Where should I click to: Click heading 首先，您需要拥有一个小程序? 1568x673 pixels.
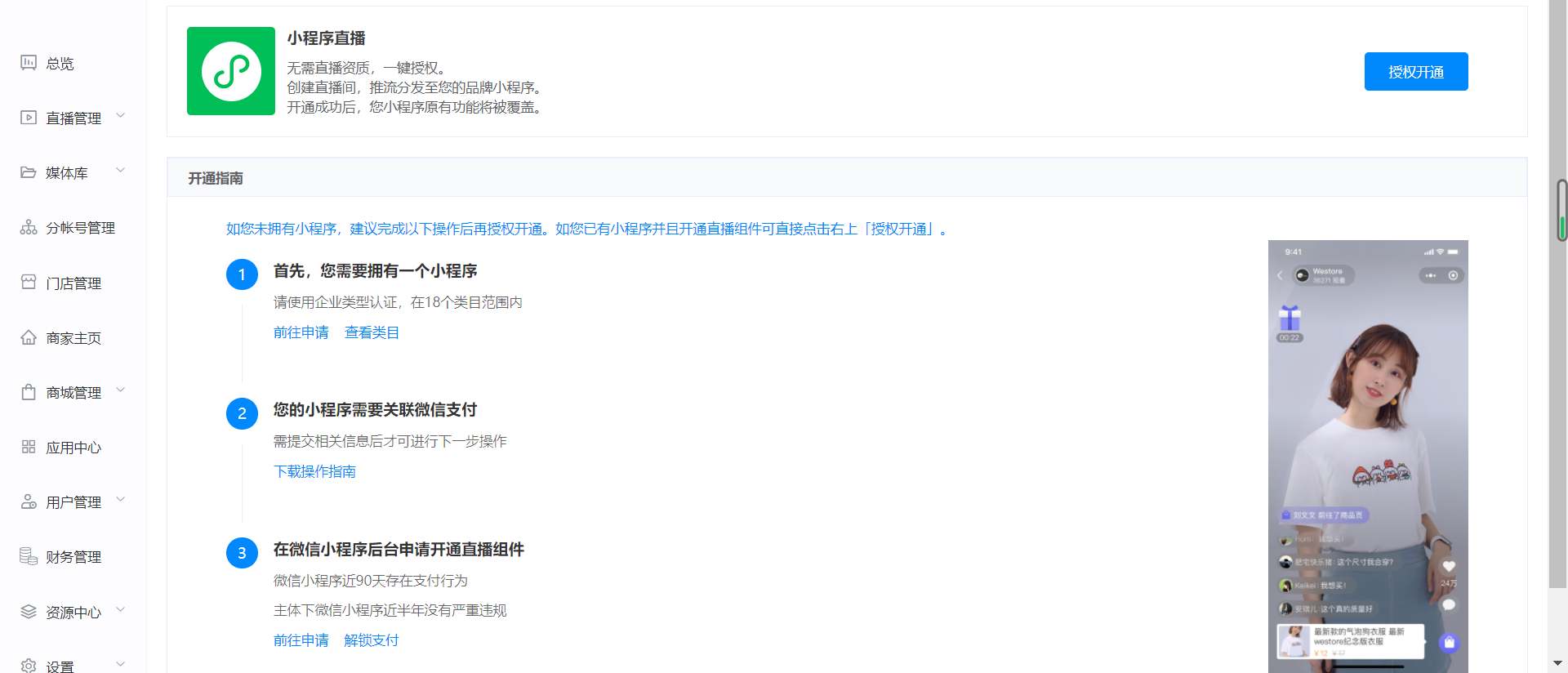(376, 271)
